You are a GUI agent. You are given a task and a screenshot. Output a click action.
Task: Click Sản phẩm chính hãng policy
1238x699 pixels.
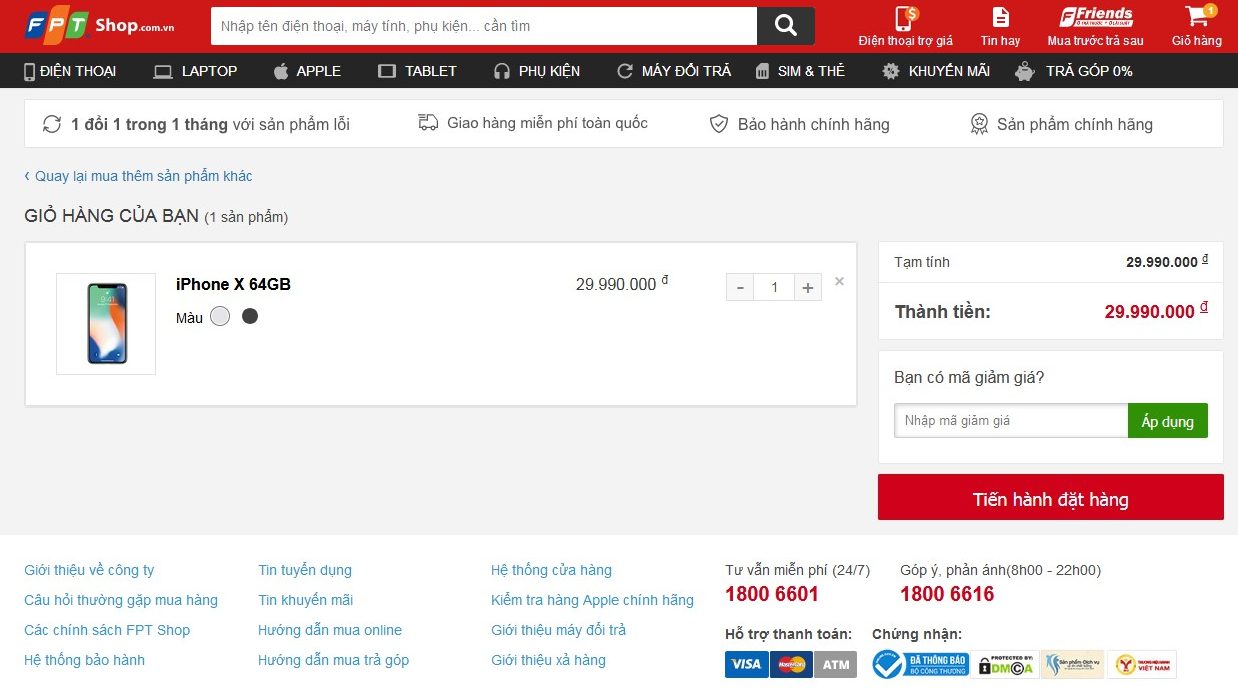point(1061,124)
